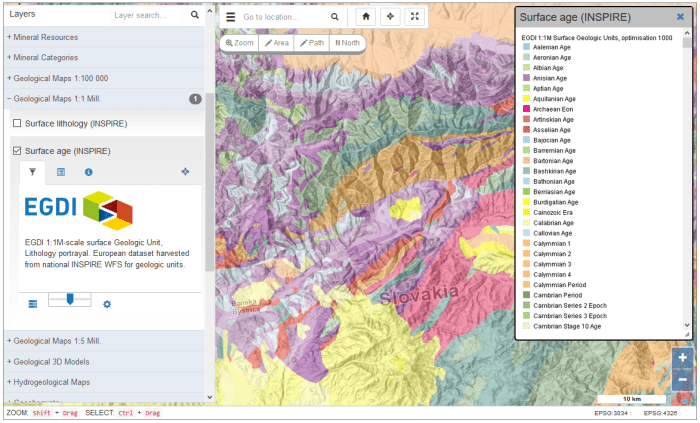Click the North orientation button
The image size is (700, 423).
click(x=347, y=43)
